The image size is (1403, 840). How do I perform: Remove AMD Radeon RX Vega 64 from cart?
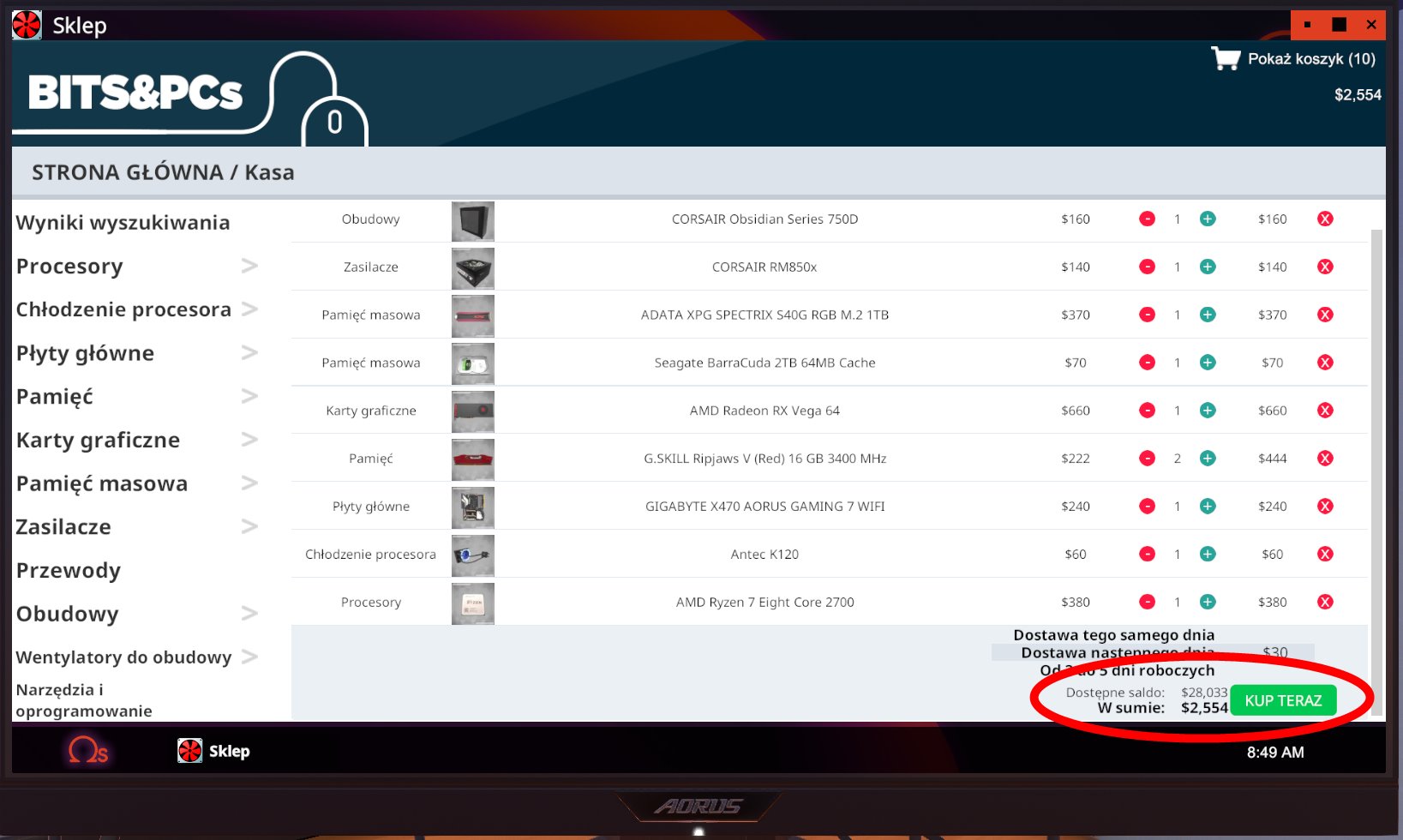1325,411
